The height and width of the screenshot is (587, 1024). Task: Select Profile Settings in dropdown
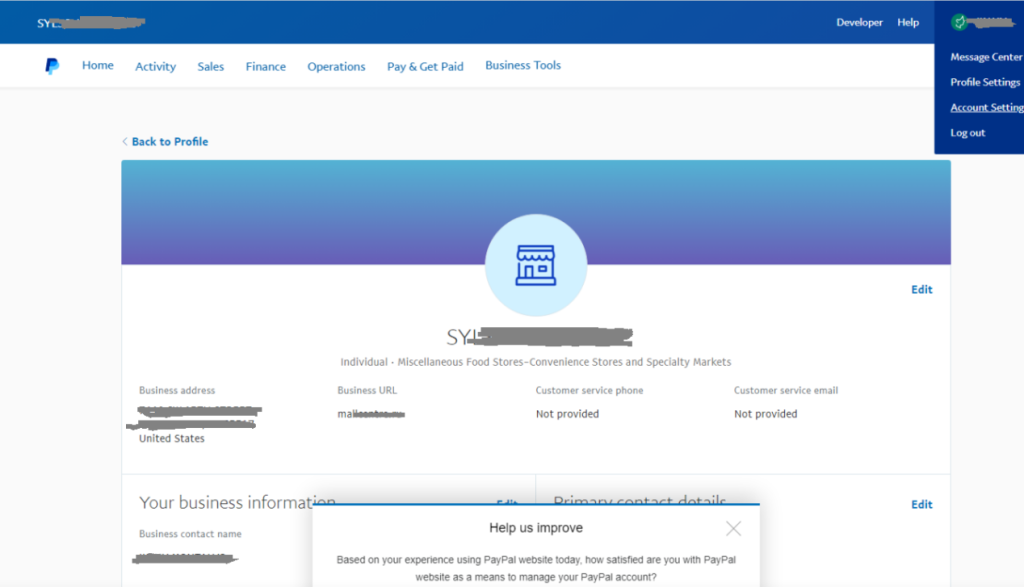tap(984, 82)
